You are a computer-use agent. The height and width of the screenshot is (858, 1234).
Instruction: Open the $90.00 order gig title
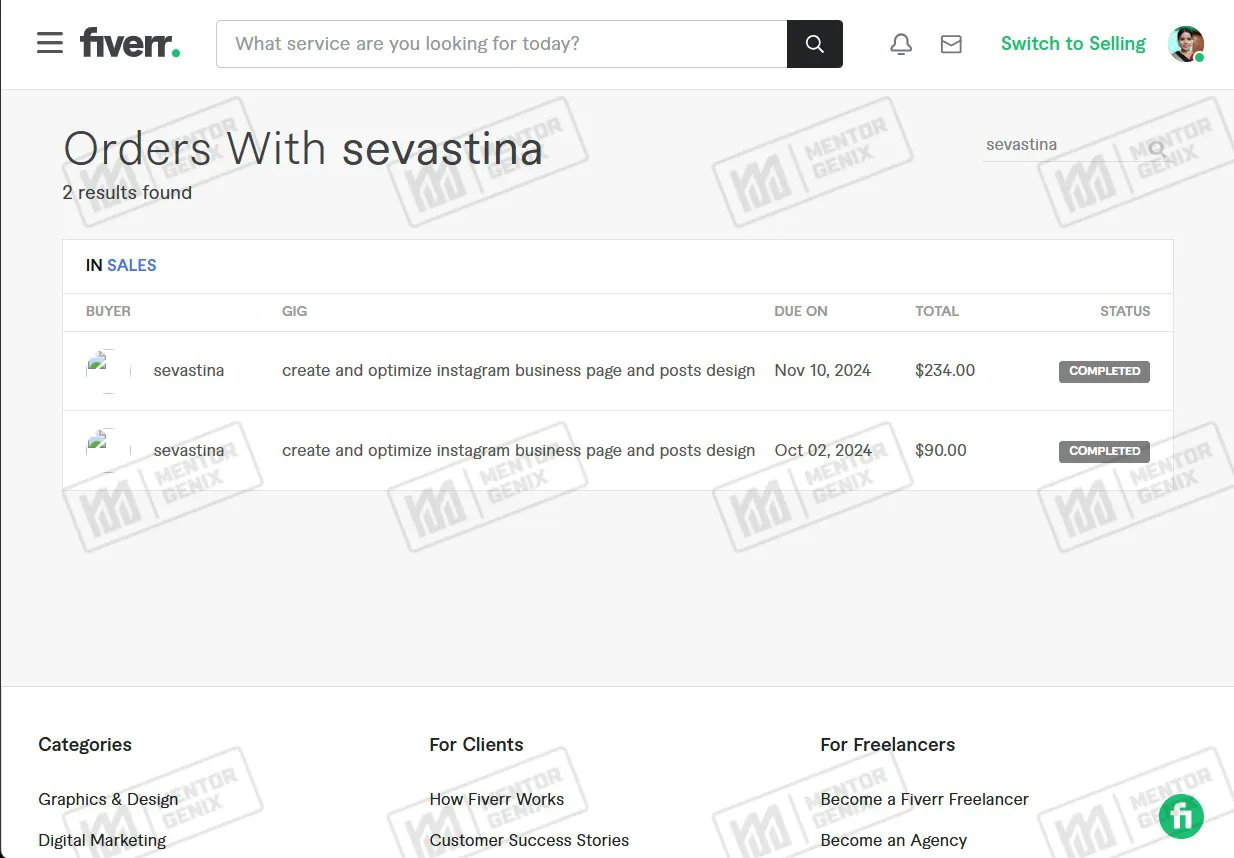click(x=518, y=451)
